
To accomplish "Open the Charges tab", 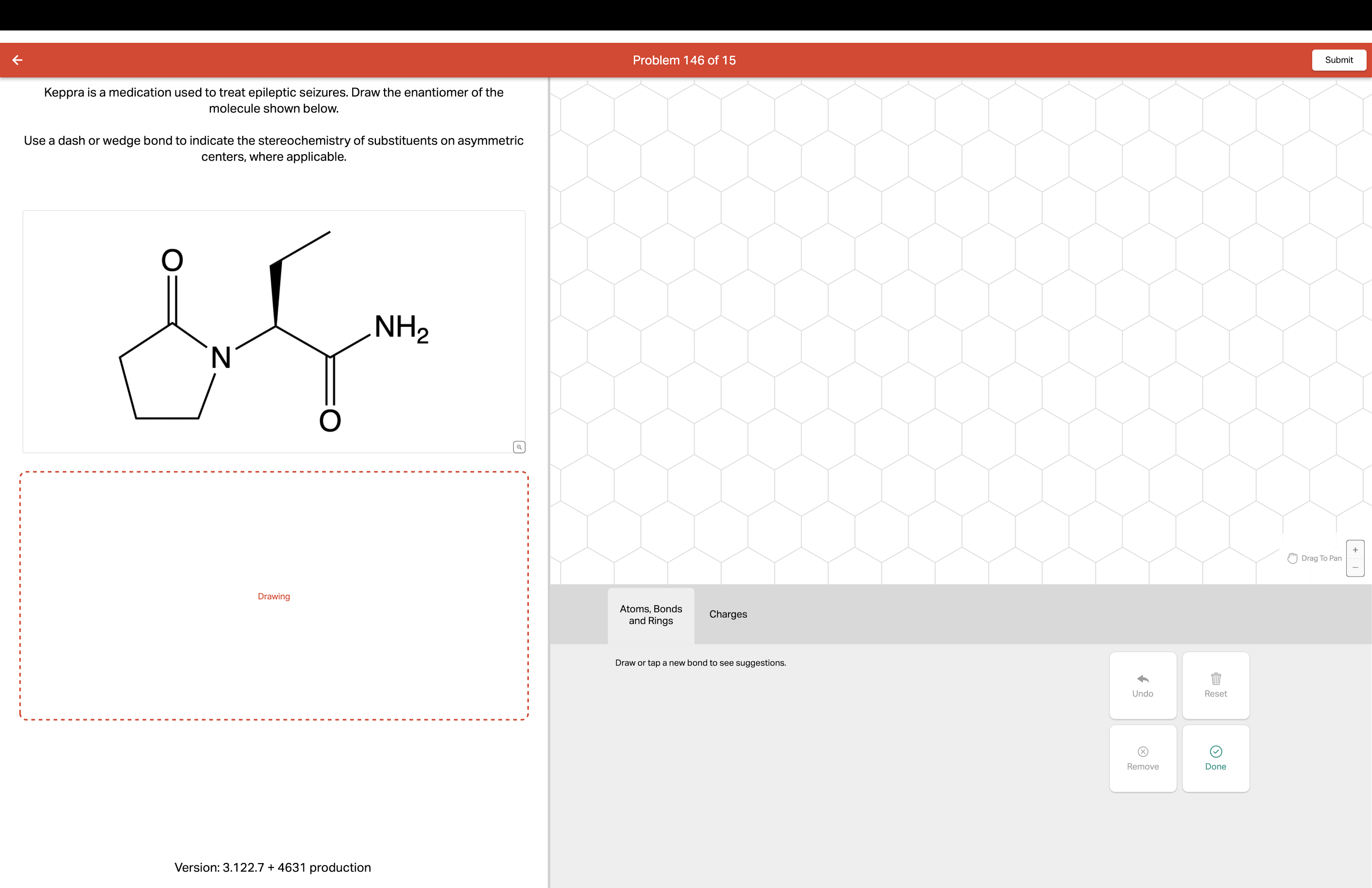I will [728, 614].
